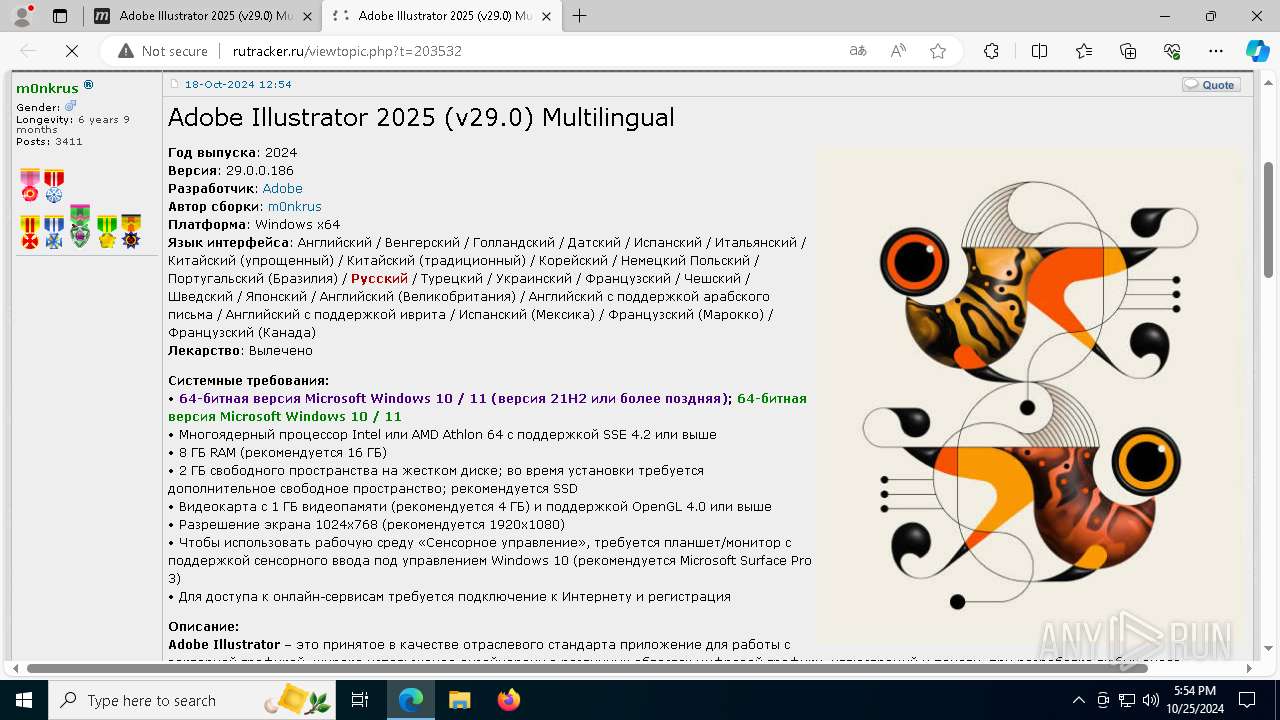Open the Windows Start menu
This screenshot has height=720, width=1280.
pyautogui.click(x=23, y=700)
